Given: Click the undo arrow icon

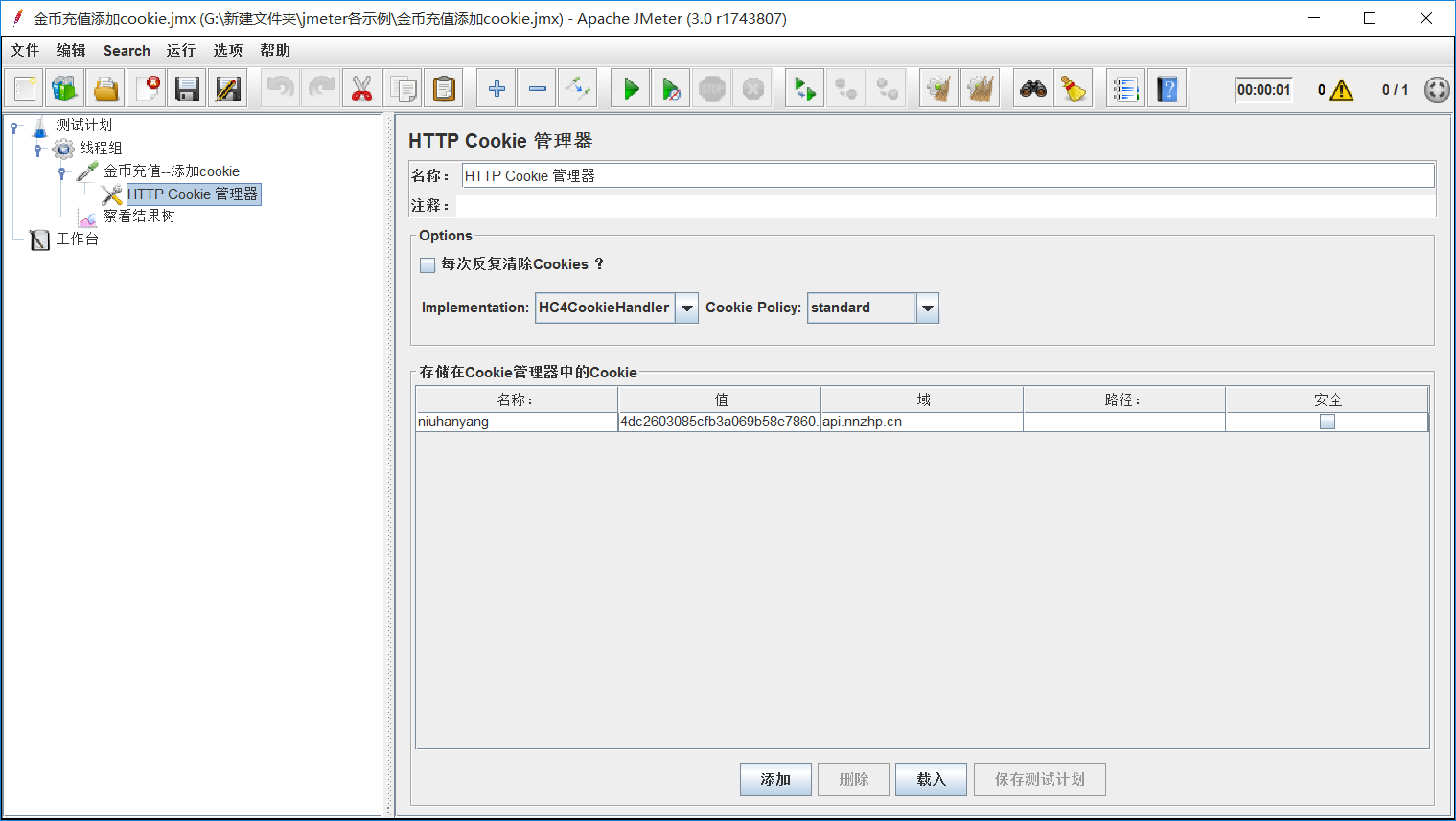Looking at the screenshot, I should (x=281, y=89).
